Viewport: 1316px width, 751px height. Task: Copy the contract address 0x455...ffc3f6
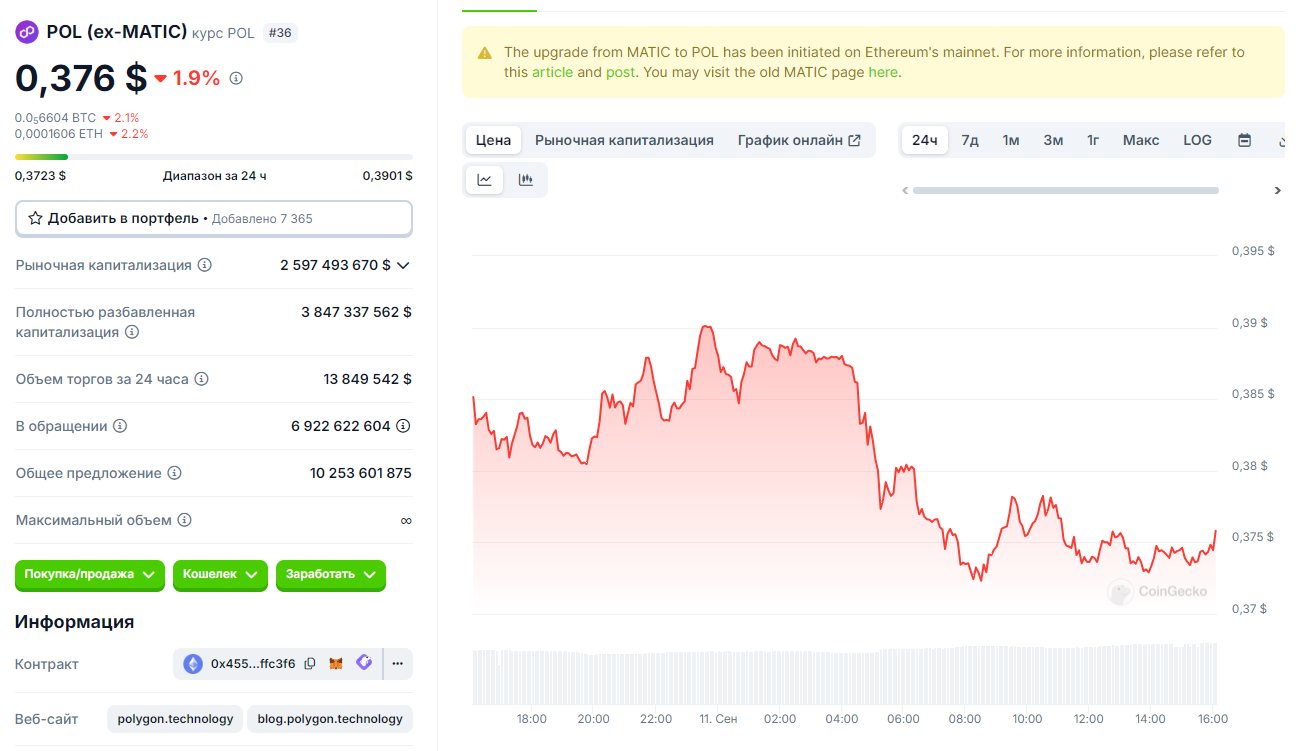(310, 664)
